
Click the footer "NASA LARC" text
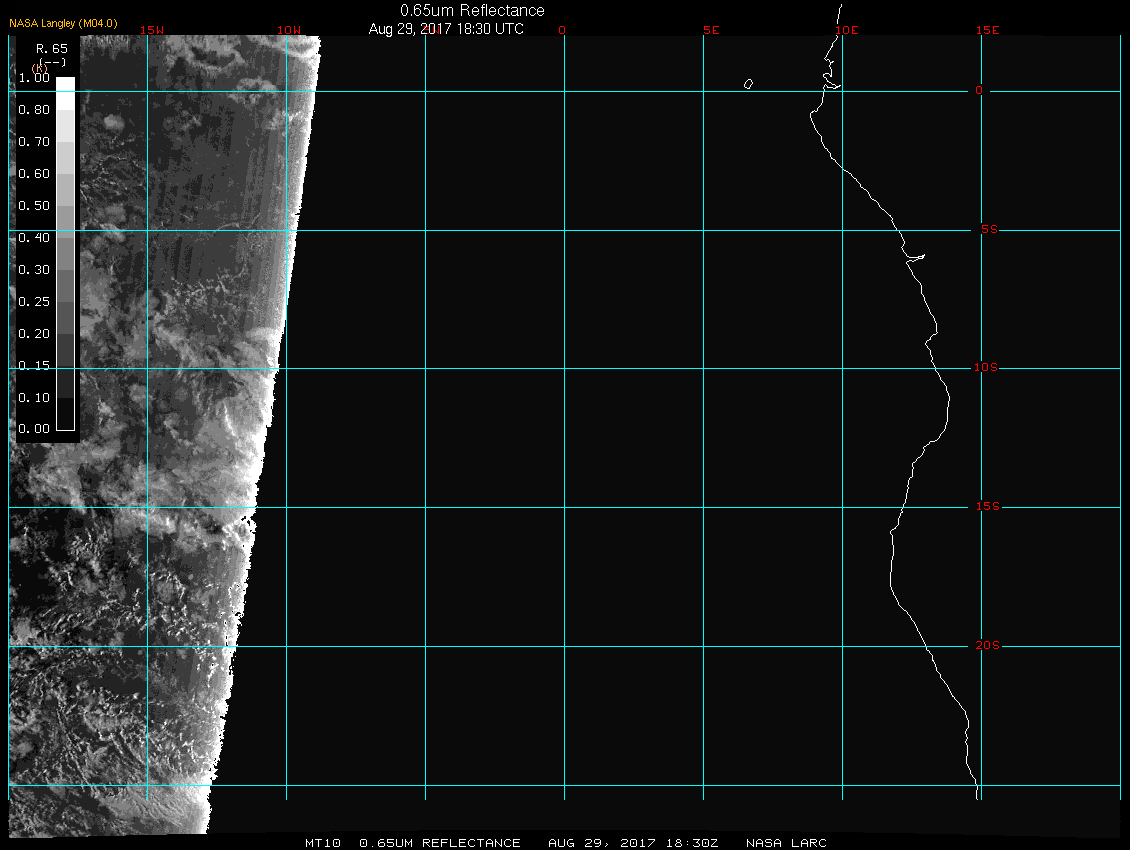(786, 843)
